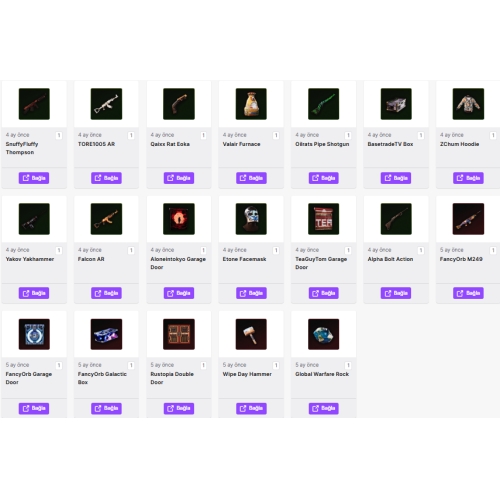Click the TORE1005 AR skin image
The width and height of the screenshot is (500, 500).
(x=106, y=104)
